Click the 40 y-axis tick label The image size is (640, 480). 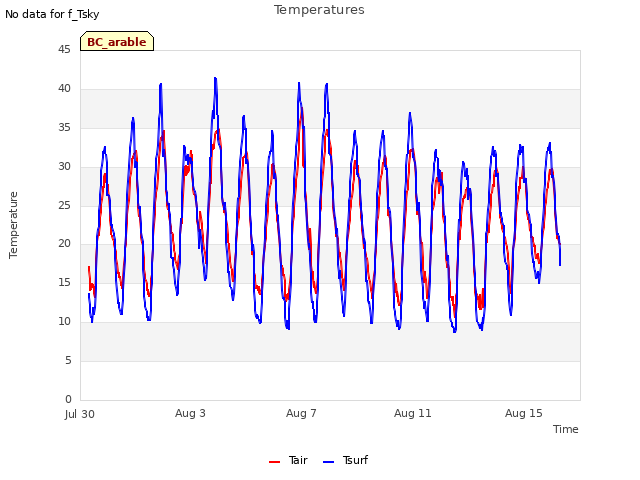tap(64, 88)
